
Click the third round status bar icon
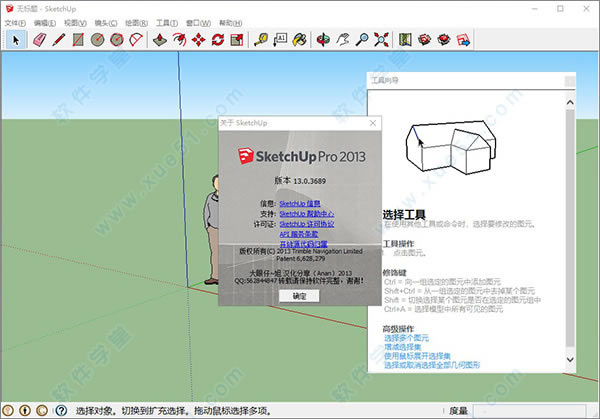(42, 411)
